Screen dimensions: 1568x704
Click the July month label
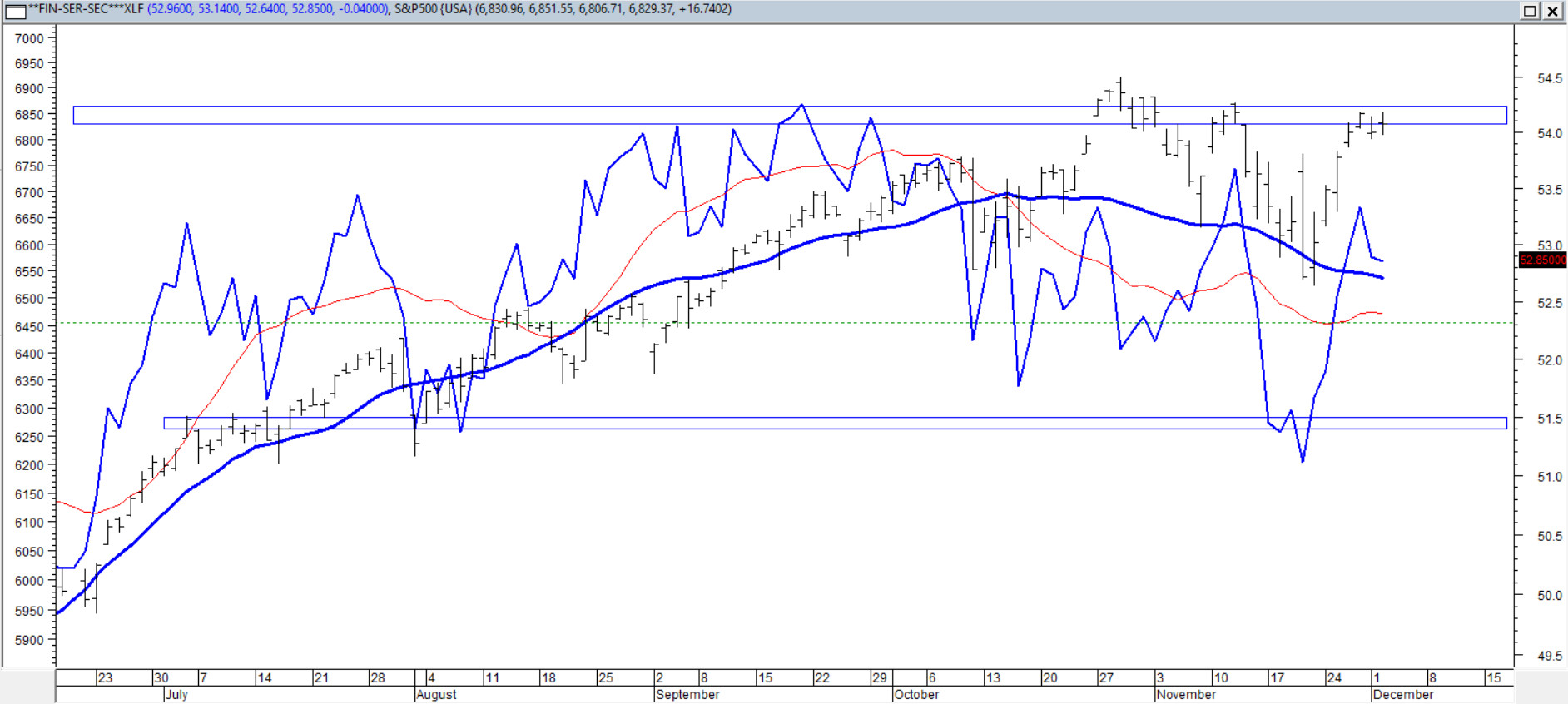click(x=176, y=695)
